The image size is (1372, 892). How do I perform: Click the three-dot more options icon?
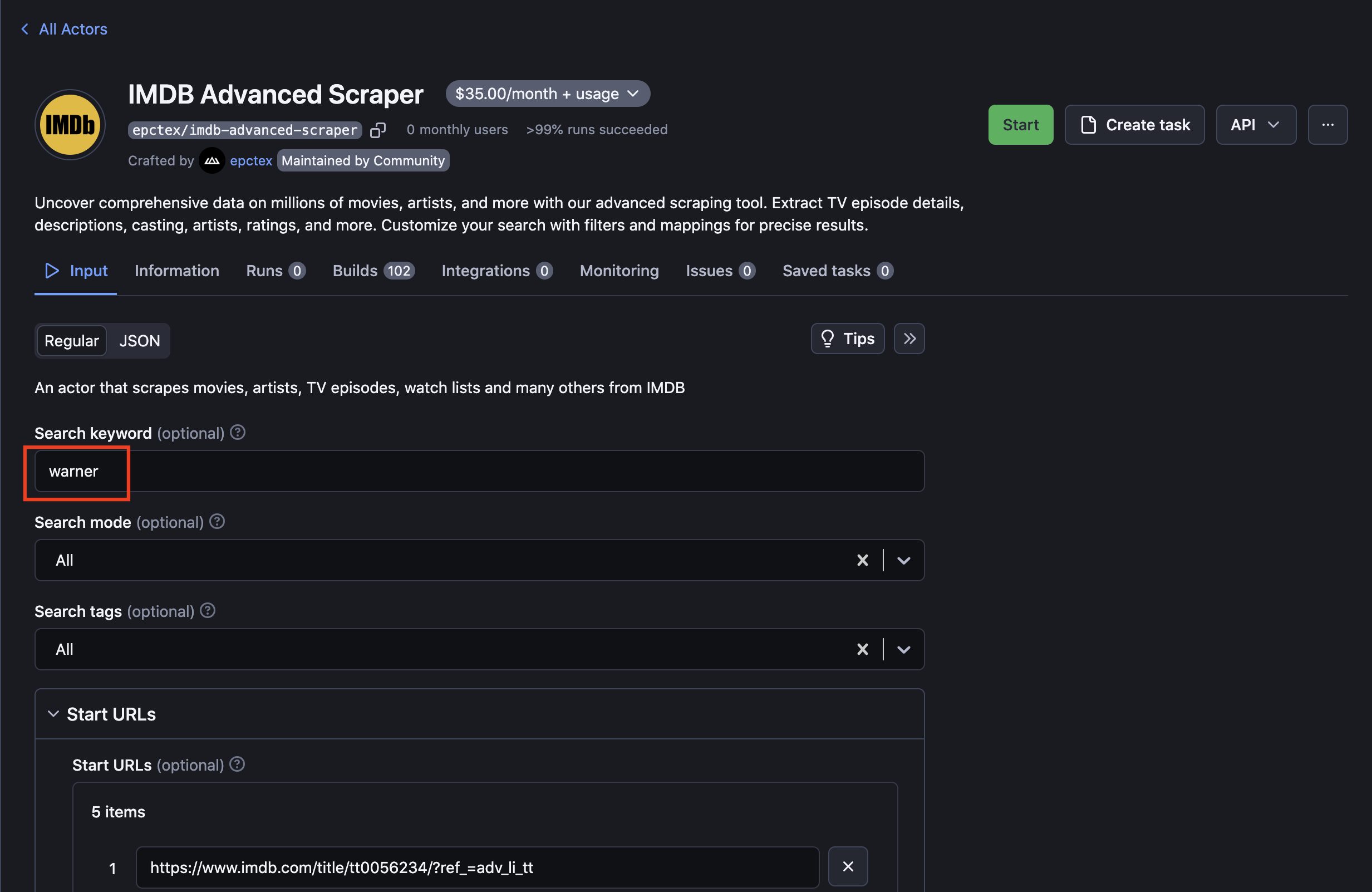[1328, 124]
